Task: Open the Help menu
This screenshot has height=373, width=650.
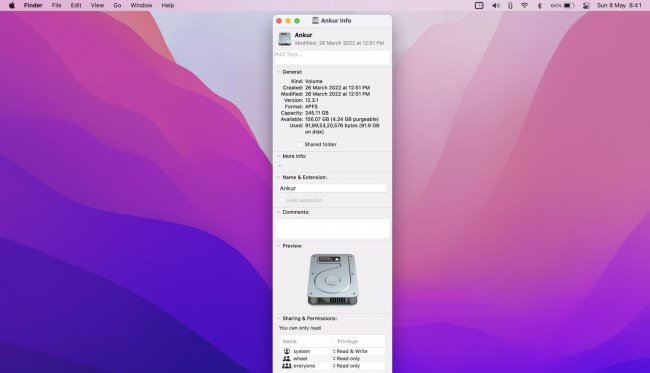Action: pyautogui.click(x=168, y=5)
